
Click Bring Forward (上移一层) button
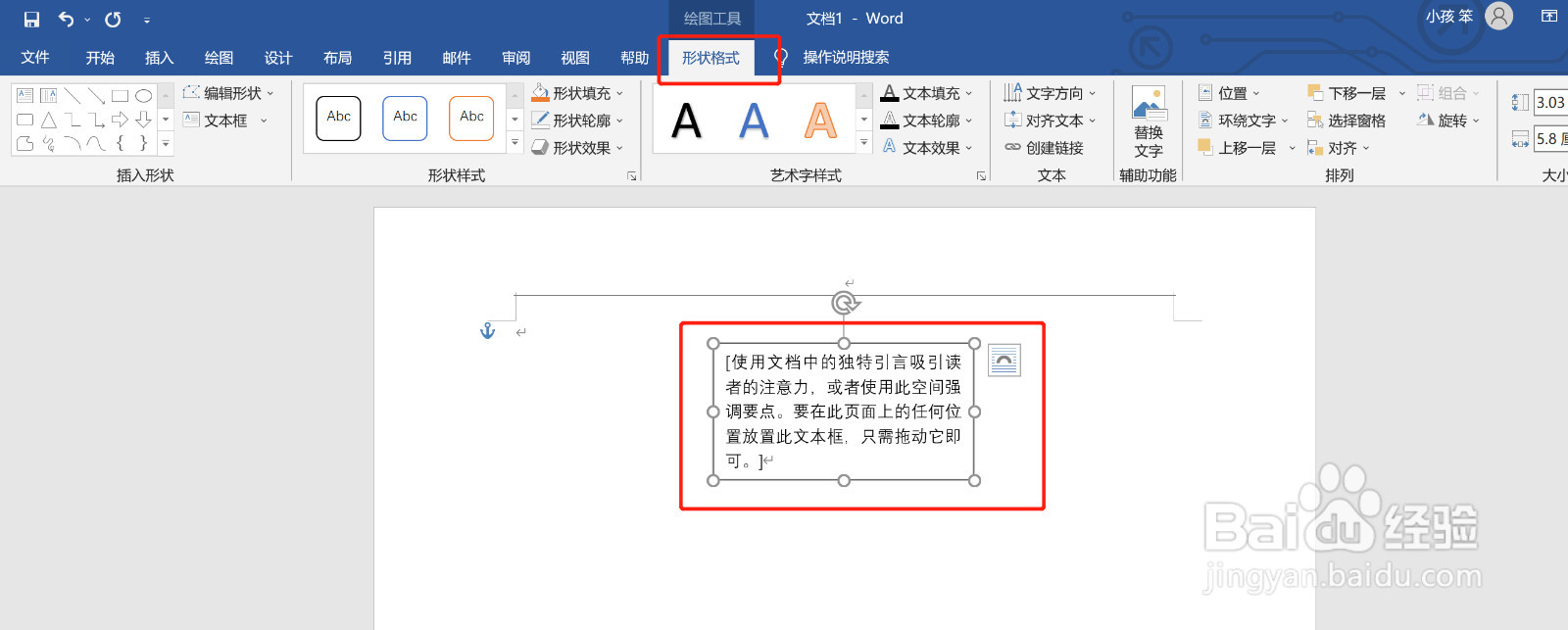1236,148
